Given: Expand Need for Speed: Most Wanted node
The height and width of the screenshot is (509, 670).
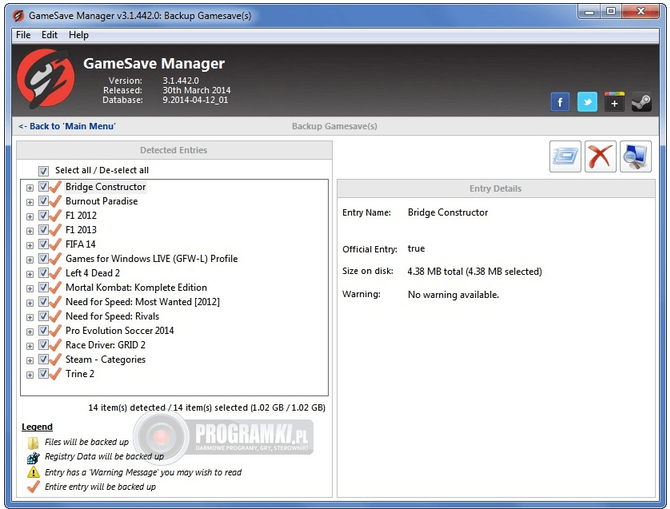Looking at the screenshot, I should [x=29, y=303].
